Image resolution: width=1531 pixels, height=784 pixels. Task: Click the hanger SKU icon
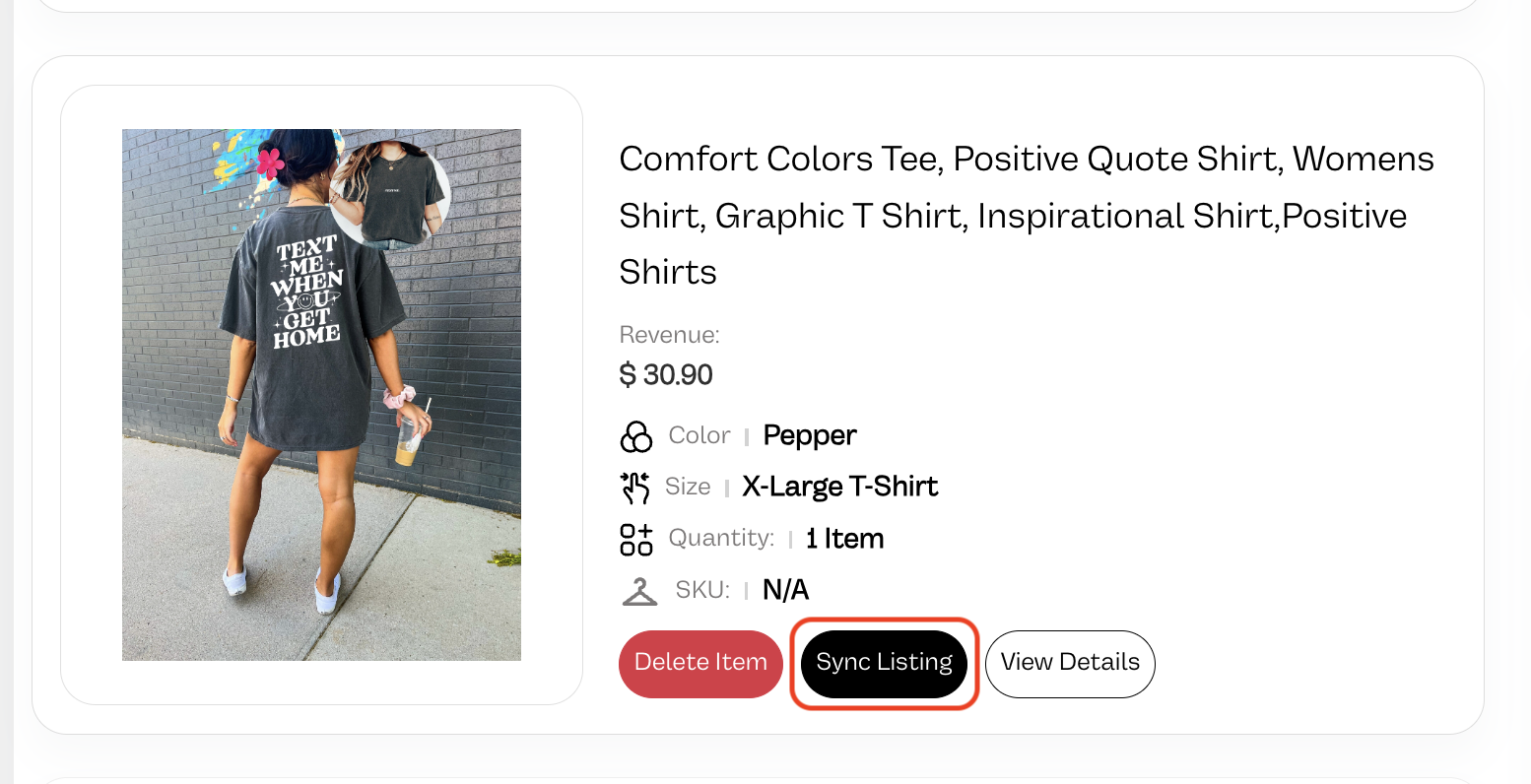pos(639,591)
